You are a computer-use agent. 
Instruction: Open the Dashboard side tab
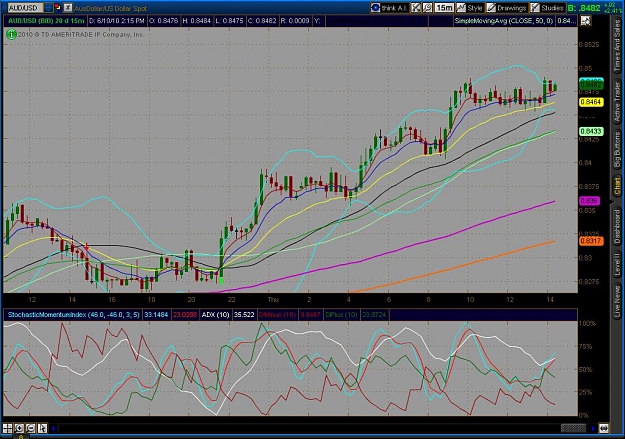point(617,226)
